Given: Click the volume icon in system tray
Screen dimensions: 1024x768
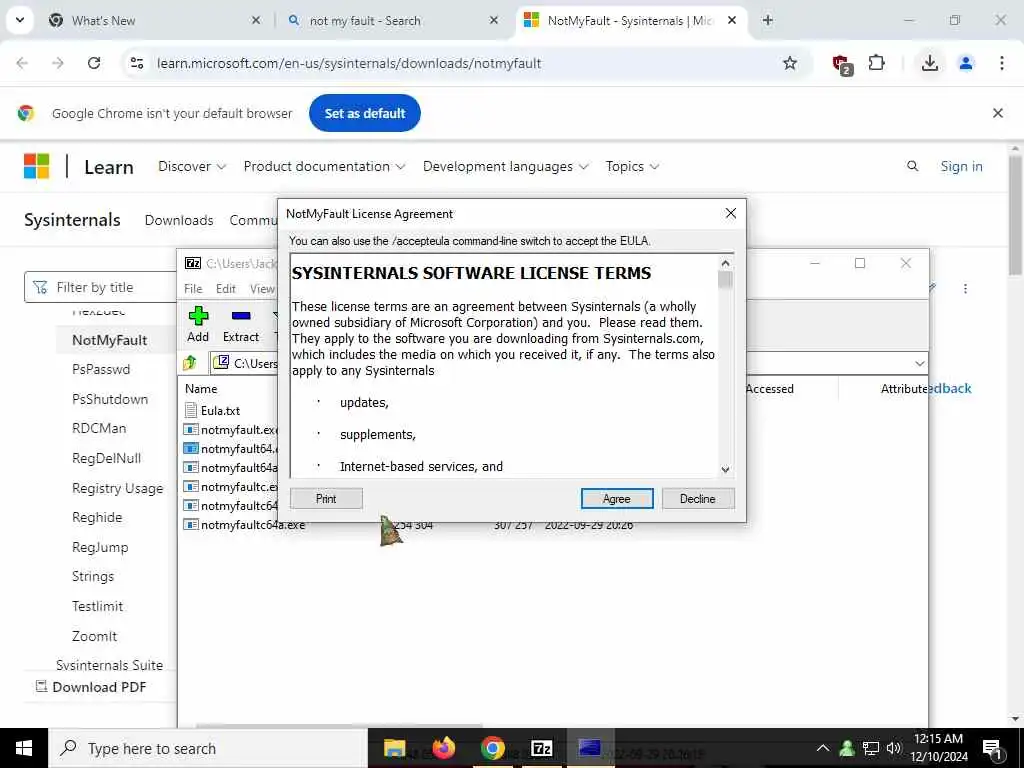Looking at the screenshot, I should [893, 748].
